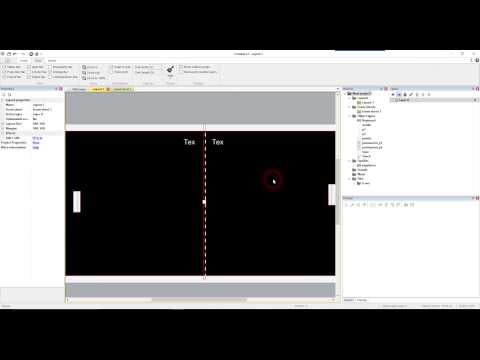Expand the Layout Size property
The image size is (480, 360).
[x=3, y=124]
